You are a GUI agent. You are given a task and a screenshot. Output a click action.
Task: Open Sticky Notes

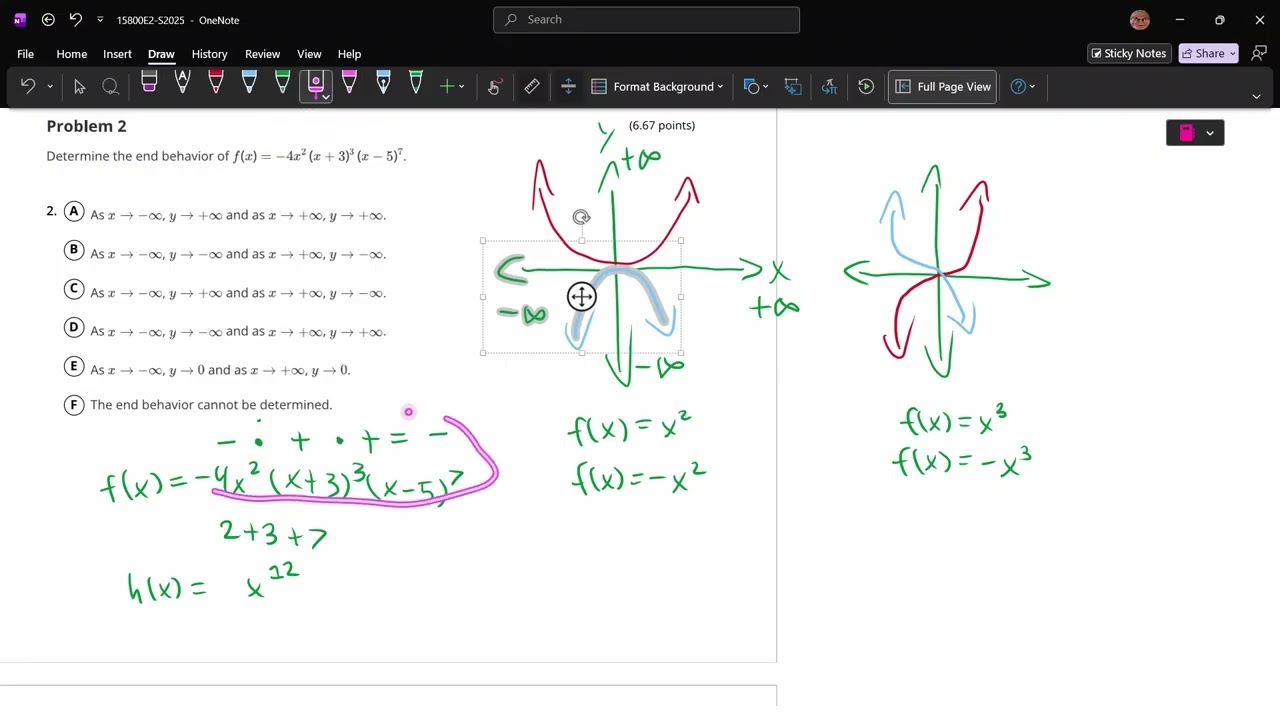tap(1128, 53)
